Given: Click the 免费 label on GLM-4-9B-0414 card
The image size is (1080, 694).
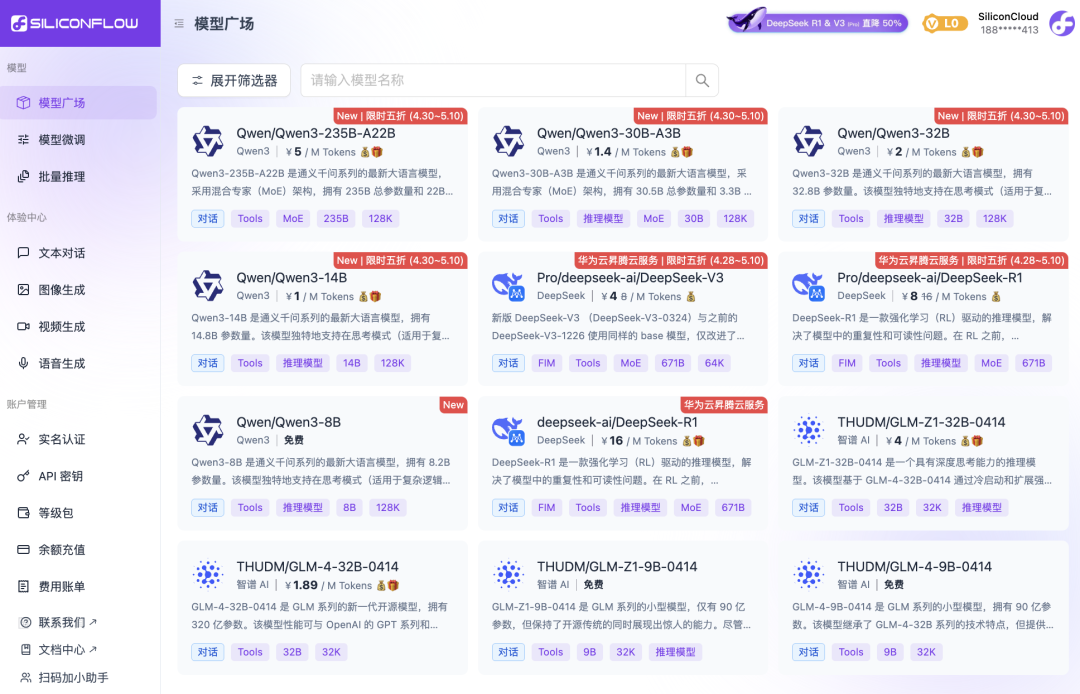Looking at the screenshot, I should (x=894, y=585).
